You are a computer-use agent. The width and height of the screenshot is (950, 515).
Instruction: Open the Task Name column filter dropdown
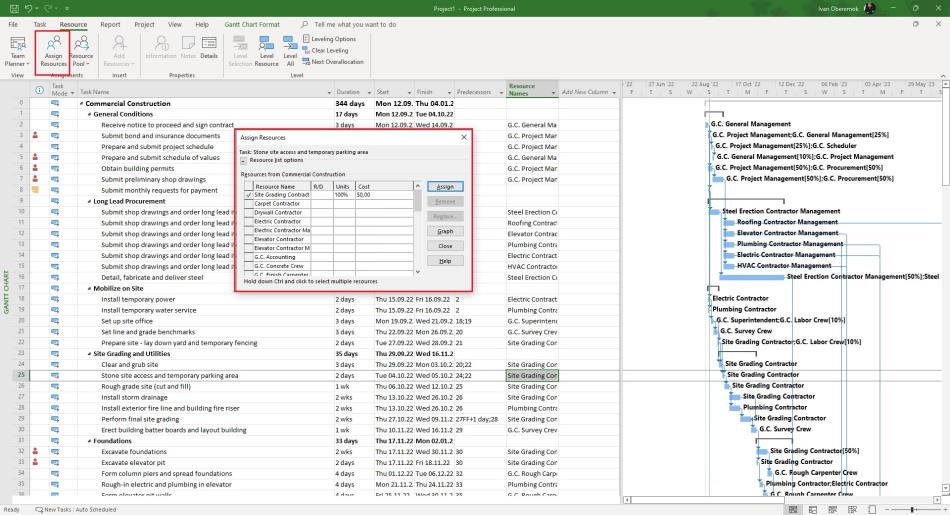[329, 93]
